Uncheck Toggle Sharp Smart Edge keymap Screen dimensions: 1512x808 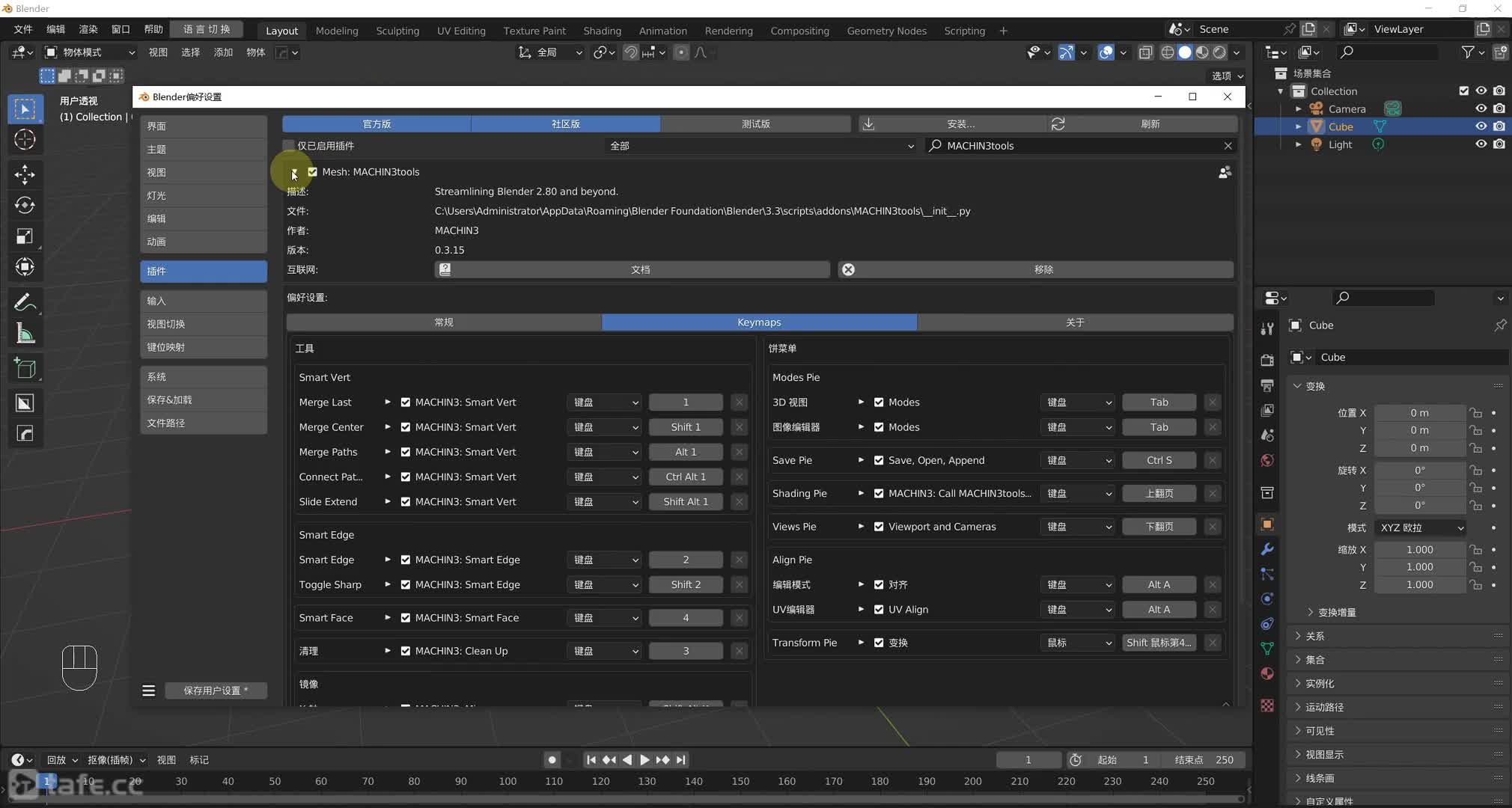[x=406, y=585]
